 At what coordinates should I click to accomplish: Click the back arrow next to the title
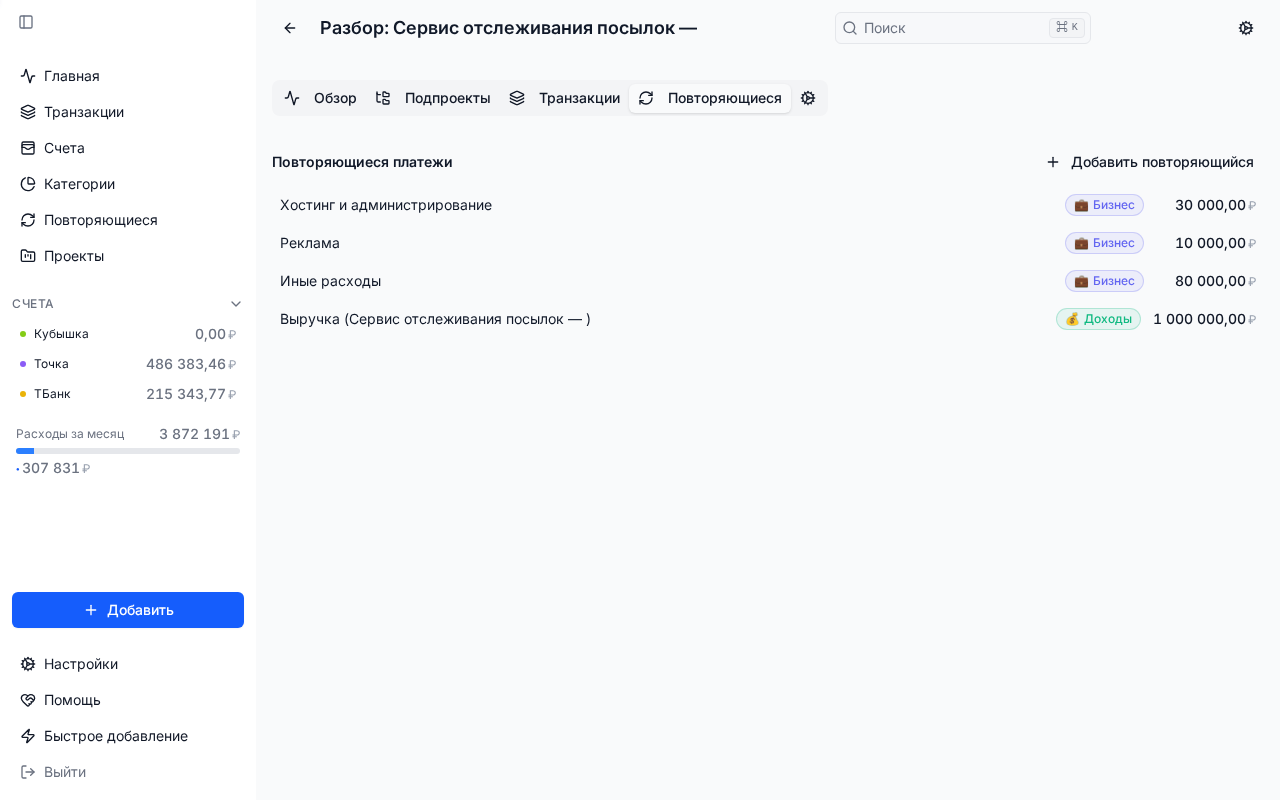tap(290, 28)
